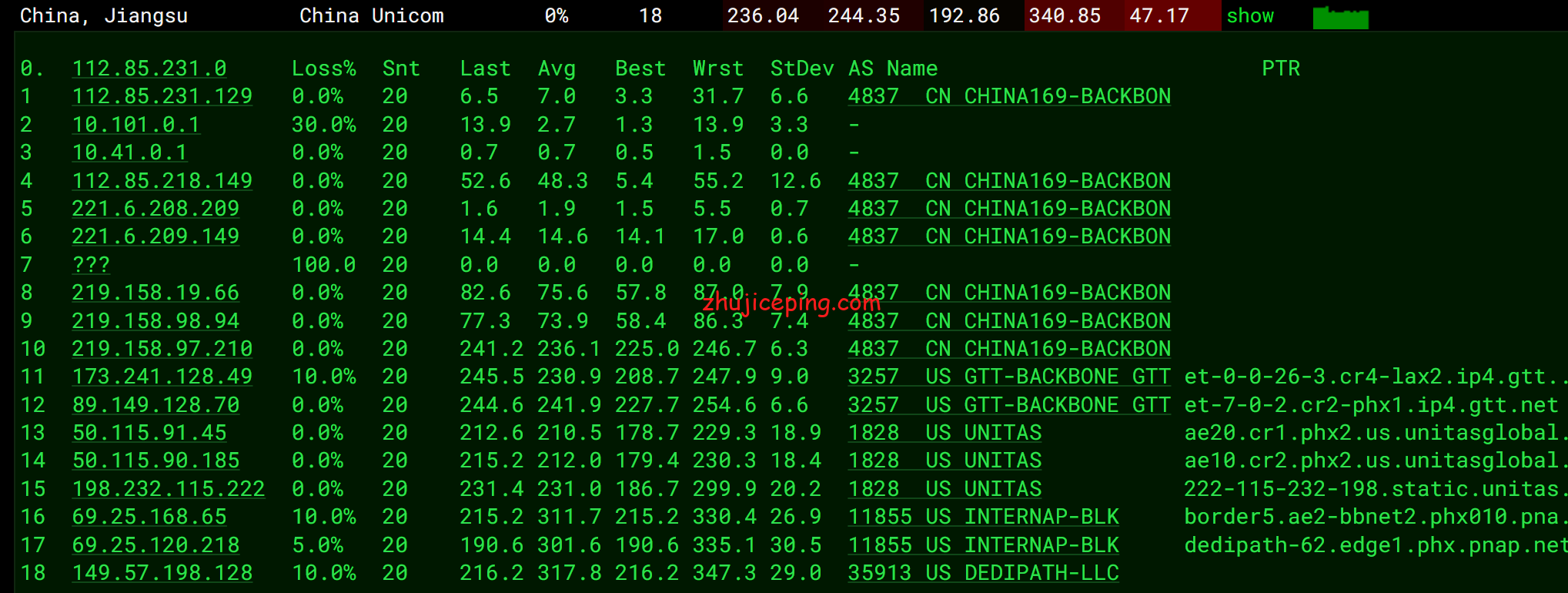Click AS 4837 CHINA169-BACKBON link at hop 8
The width and height of the screenshot is (1568, 593).
click(1009, 293)
